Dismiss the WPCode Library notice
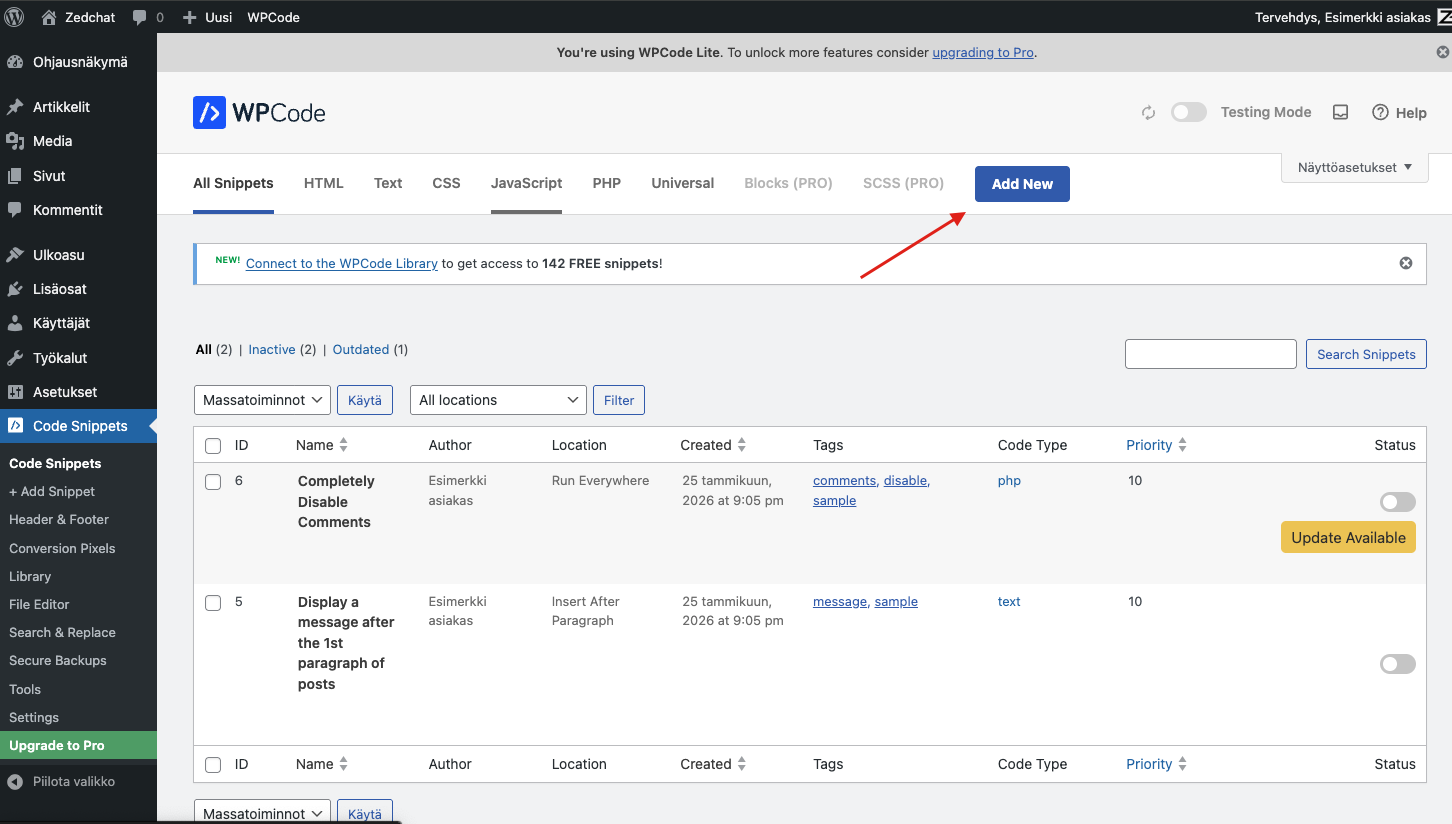The image size is (1452, 824). (1406, 263)
